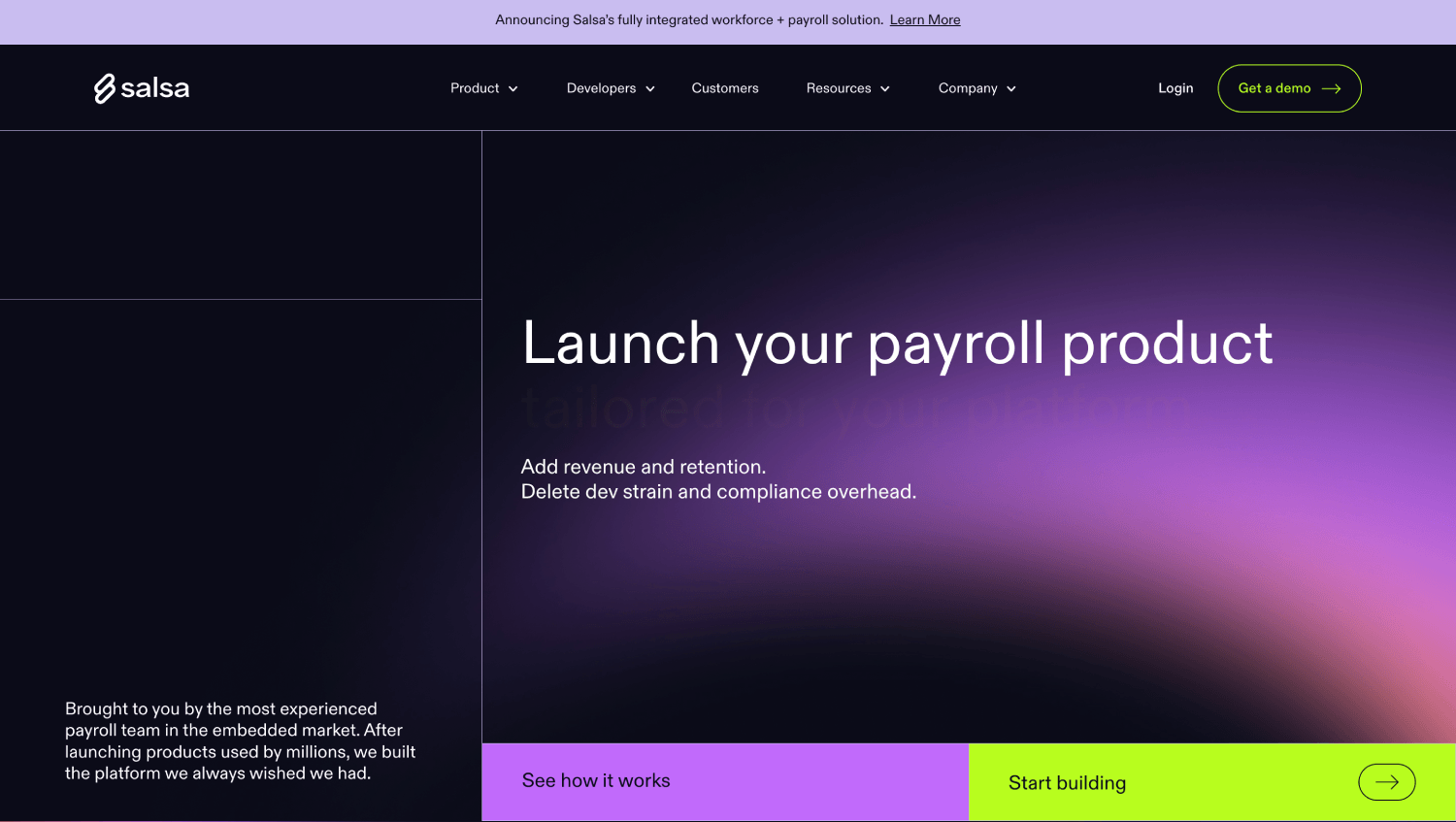This screenshot has width=1456, height=822.
Task: Click See how it works
Action: [725, 782]
